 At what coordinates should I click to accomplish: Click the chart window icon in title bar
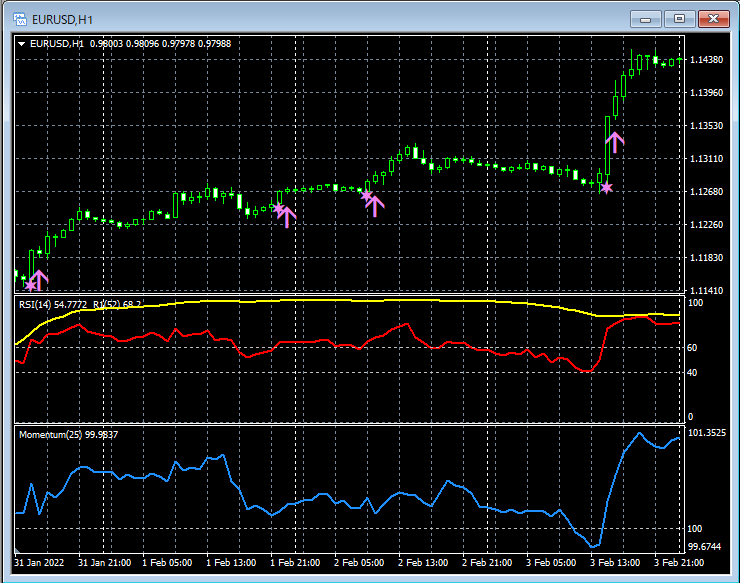(20, 18)
